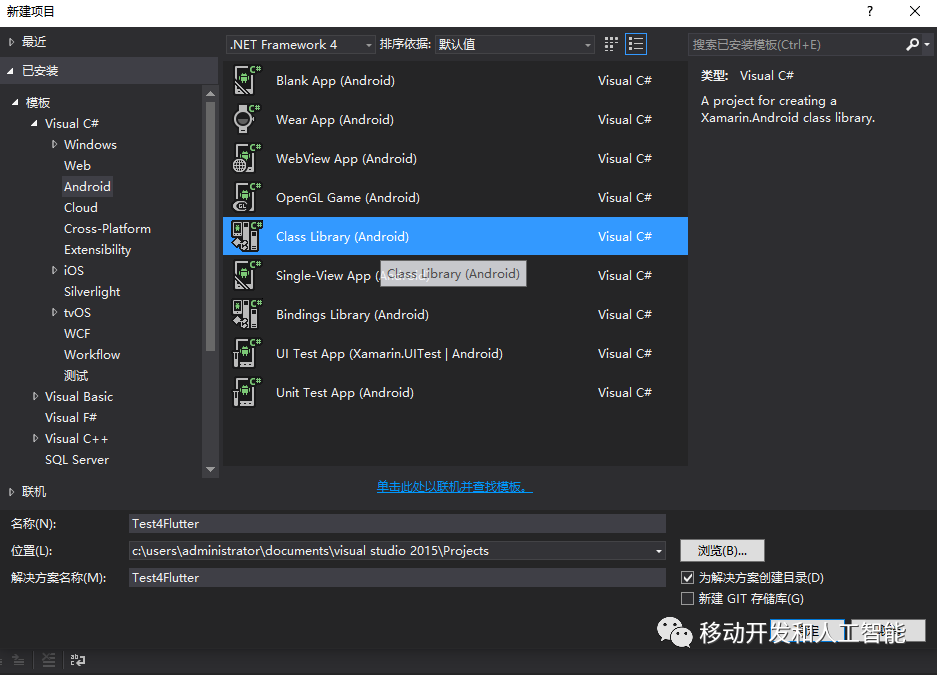Click the template tree vertical scrollbar thumb
Image resolution: width=937 pixels, height=675 pixels.
[210, 226]
